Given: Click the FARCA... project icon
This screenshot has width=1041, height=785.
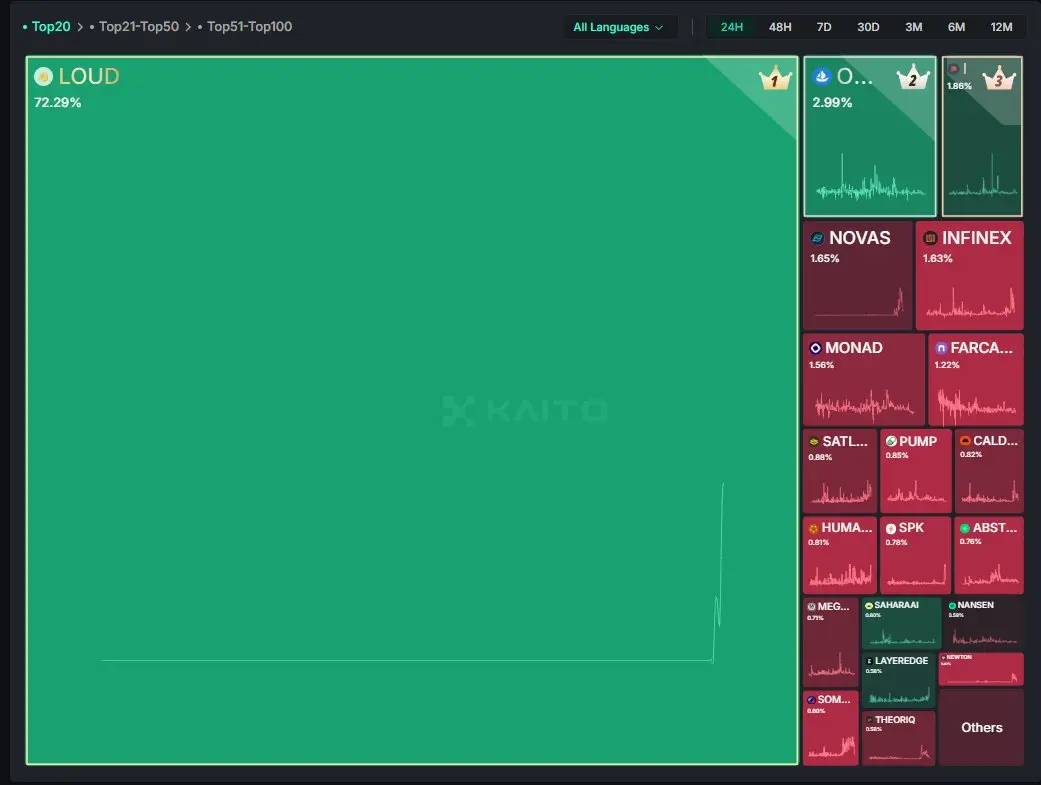Looking at the screenshot, I should (941, 348).
